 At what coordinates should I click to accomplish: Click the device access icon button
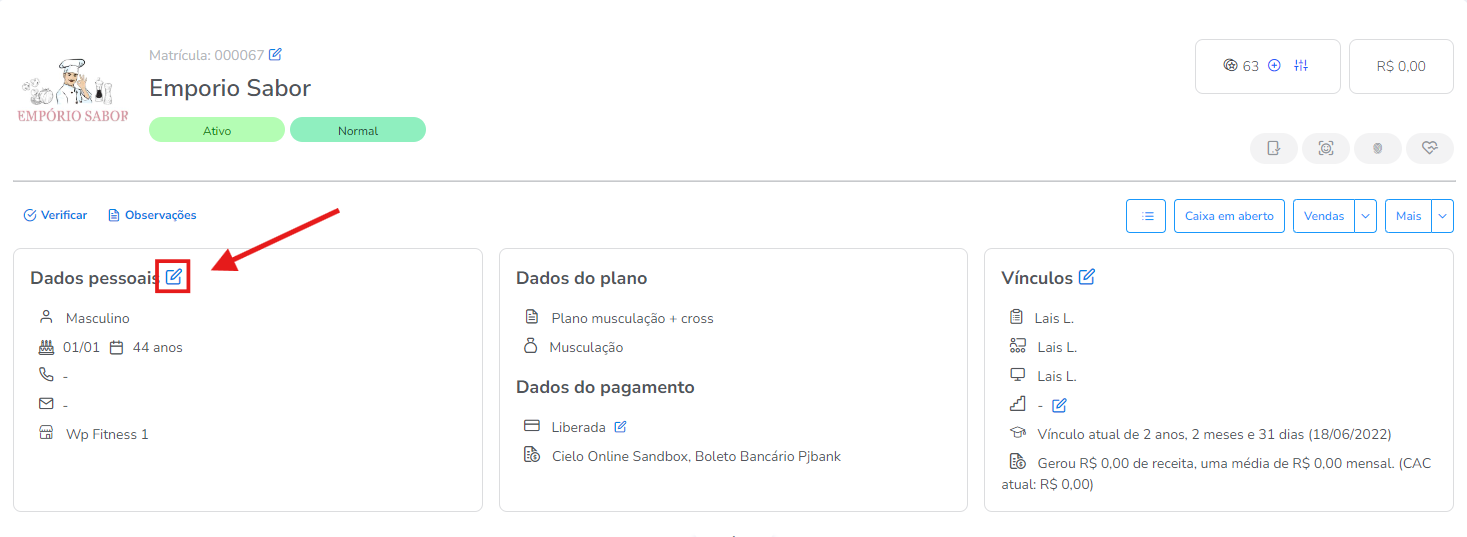coord(1274,148)
